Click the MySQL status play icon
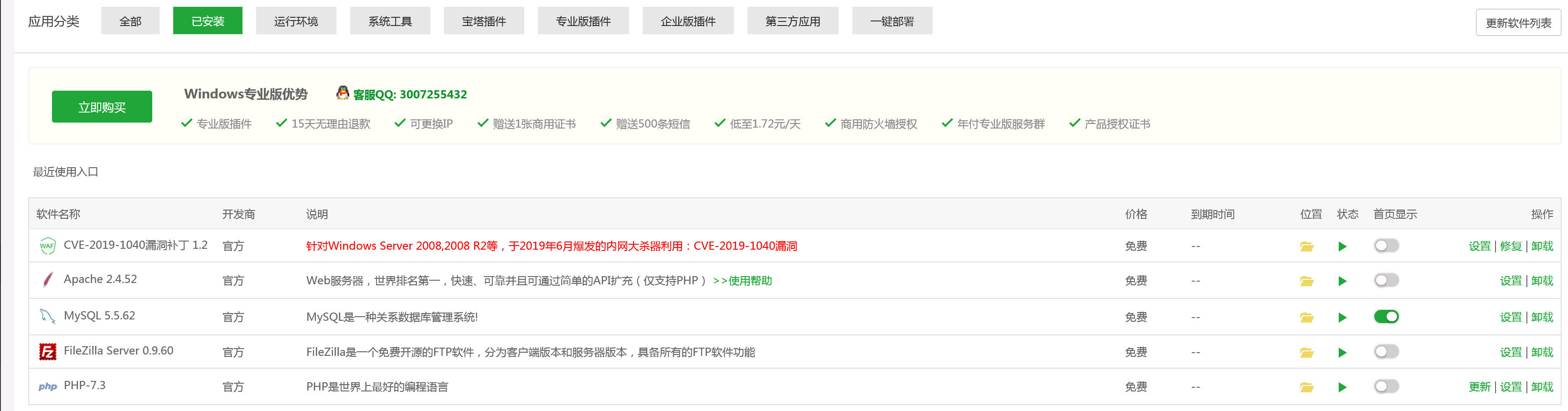1568x411 pixels. click(x=1342, y=318)
